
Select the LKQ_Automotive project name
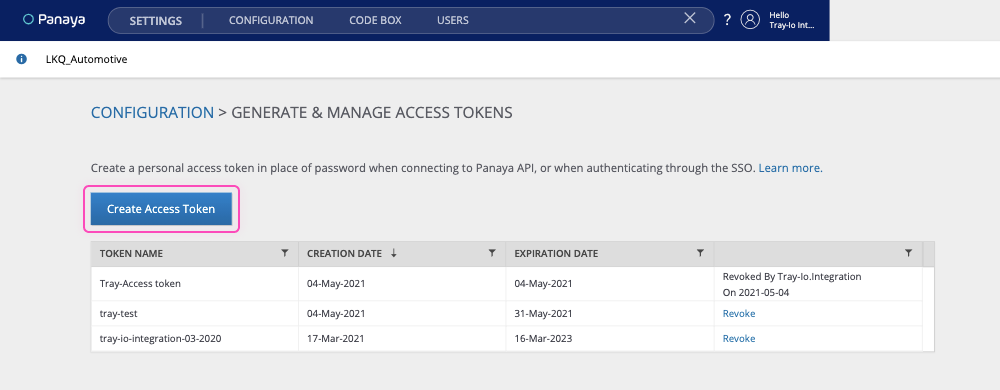[87, 59]
